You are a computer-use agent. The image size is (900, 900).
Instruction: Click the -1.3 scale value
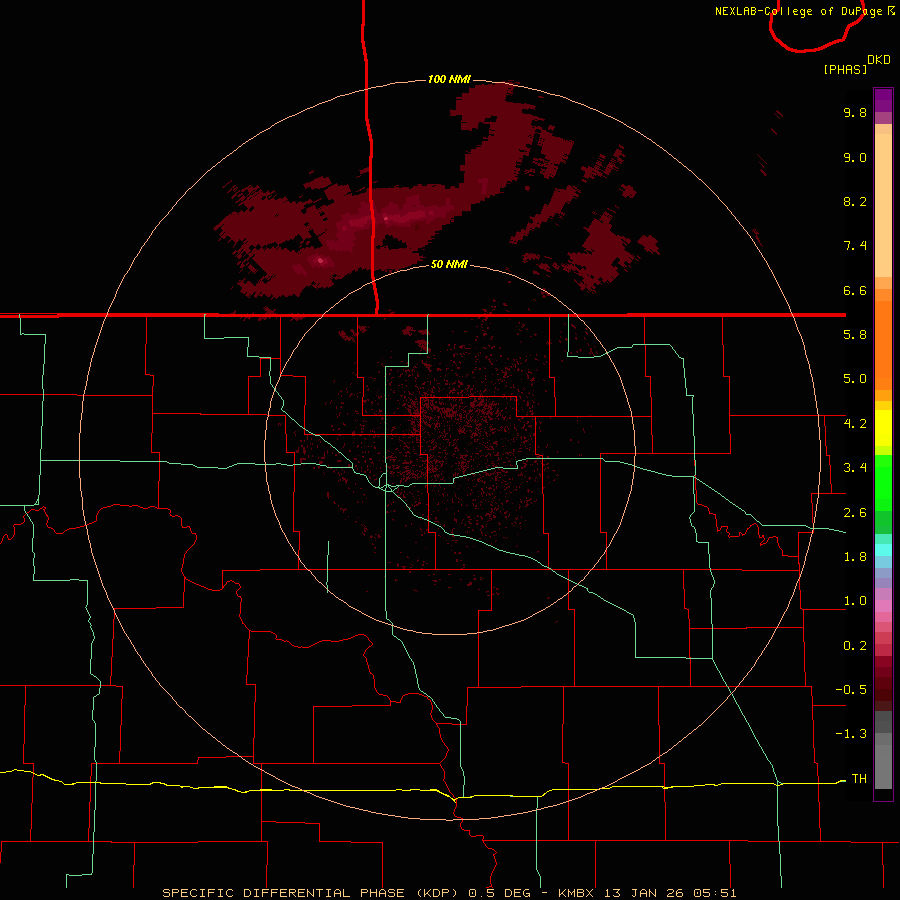pyautogui.click(x=851, y=734)
